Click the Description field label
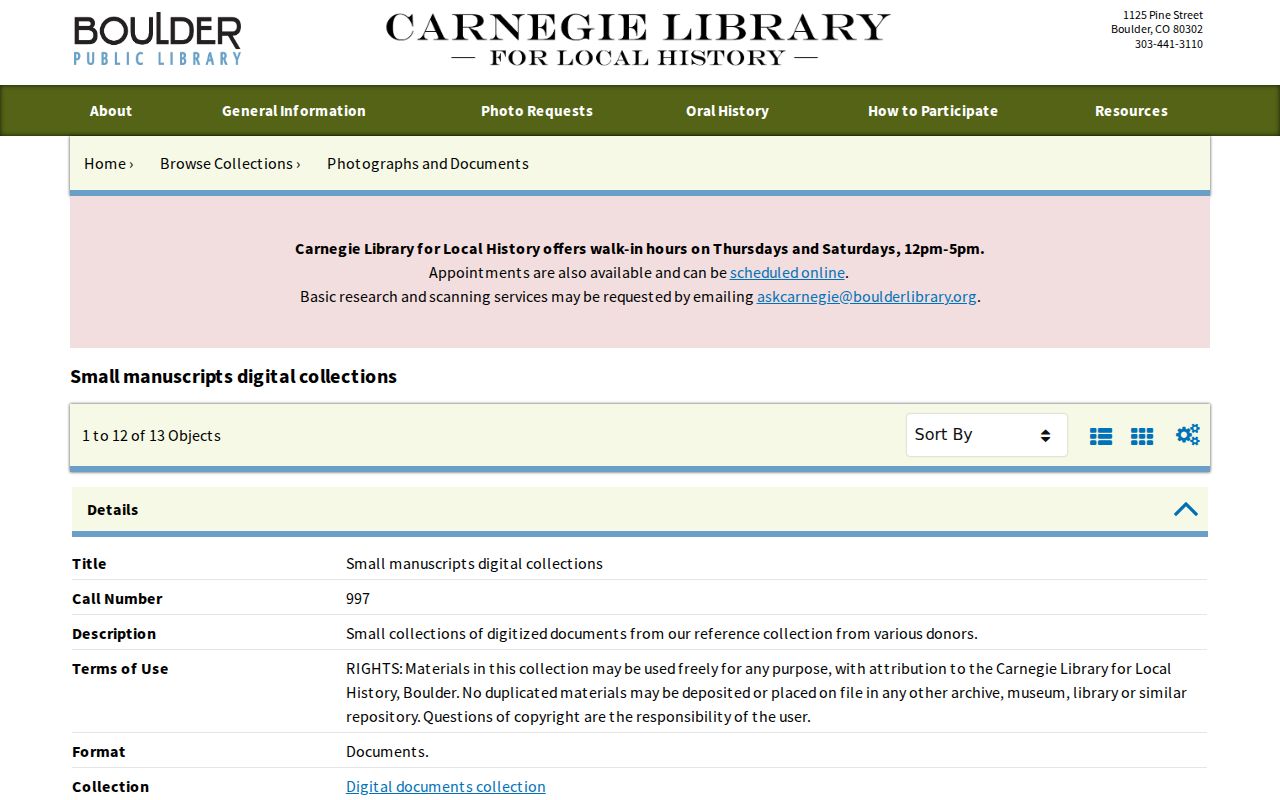Viewport: 1280px width, 800px height. click(114, 634)
